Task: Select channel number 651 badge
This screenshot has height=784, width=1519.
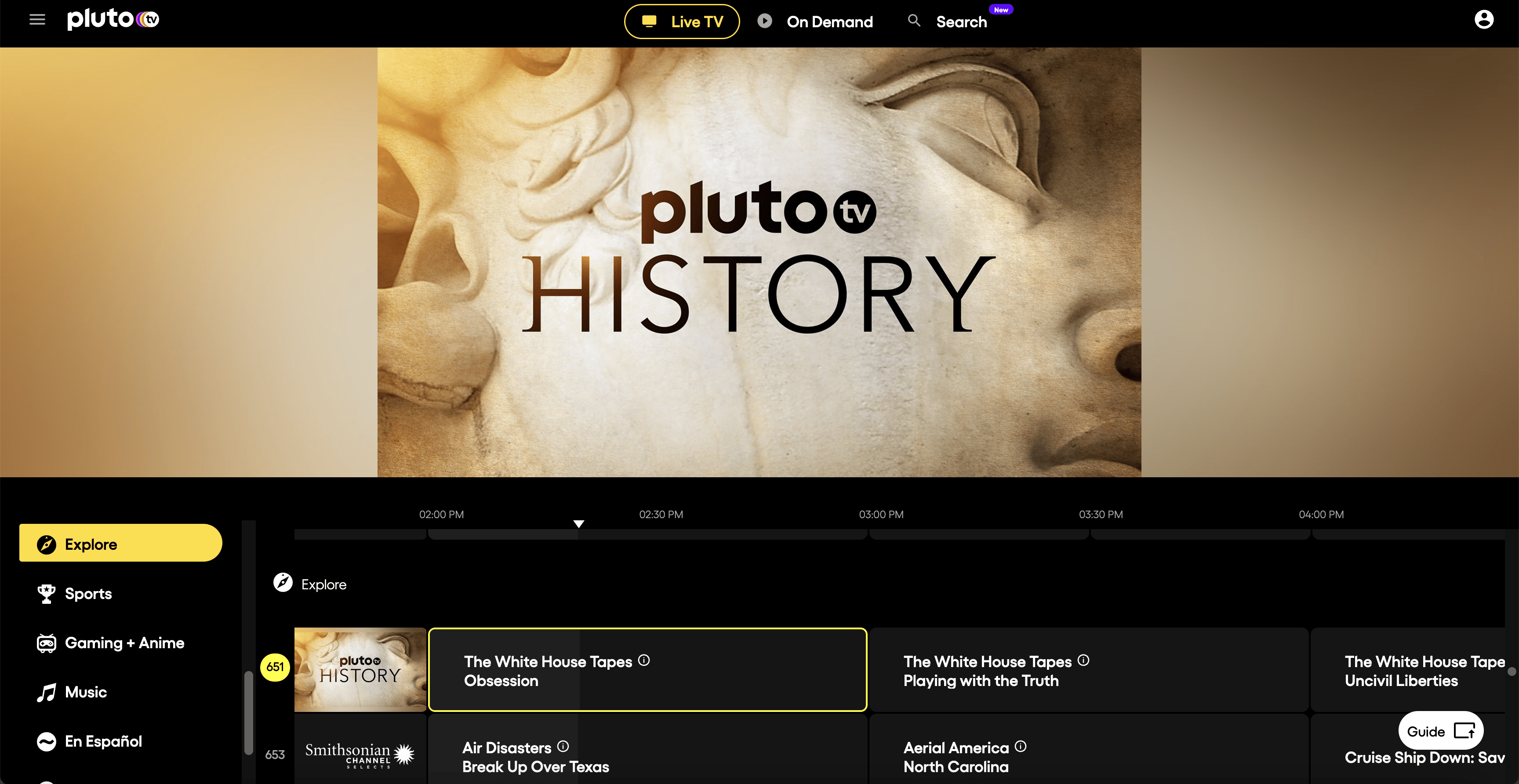Action: 275,667
